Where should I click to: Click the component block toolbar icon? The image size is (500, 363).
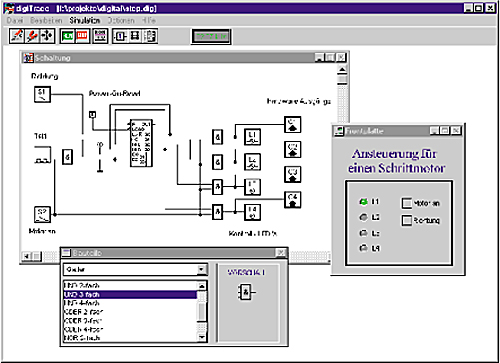(x=120, y=36)
